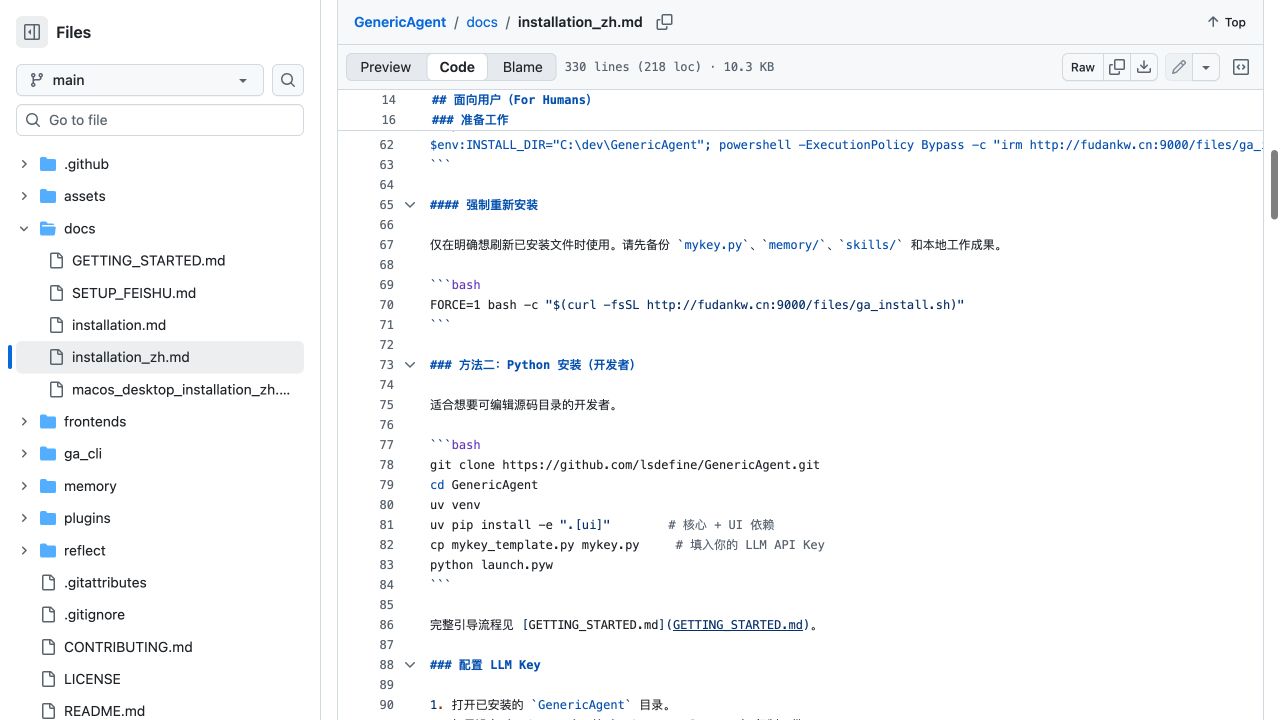The image size is (1280, 720).
Task: Collapse section at line 65
Action: click(409, 205)
